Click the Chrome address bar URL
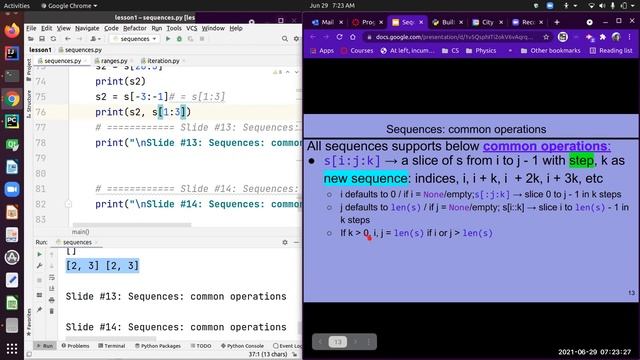The image size is (640, 360). (x=454, y=37)
